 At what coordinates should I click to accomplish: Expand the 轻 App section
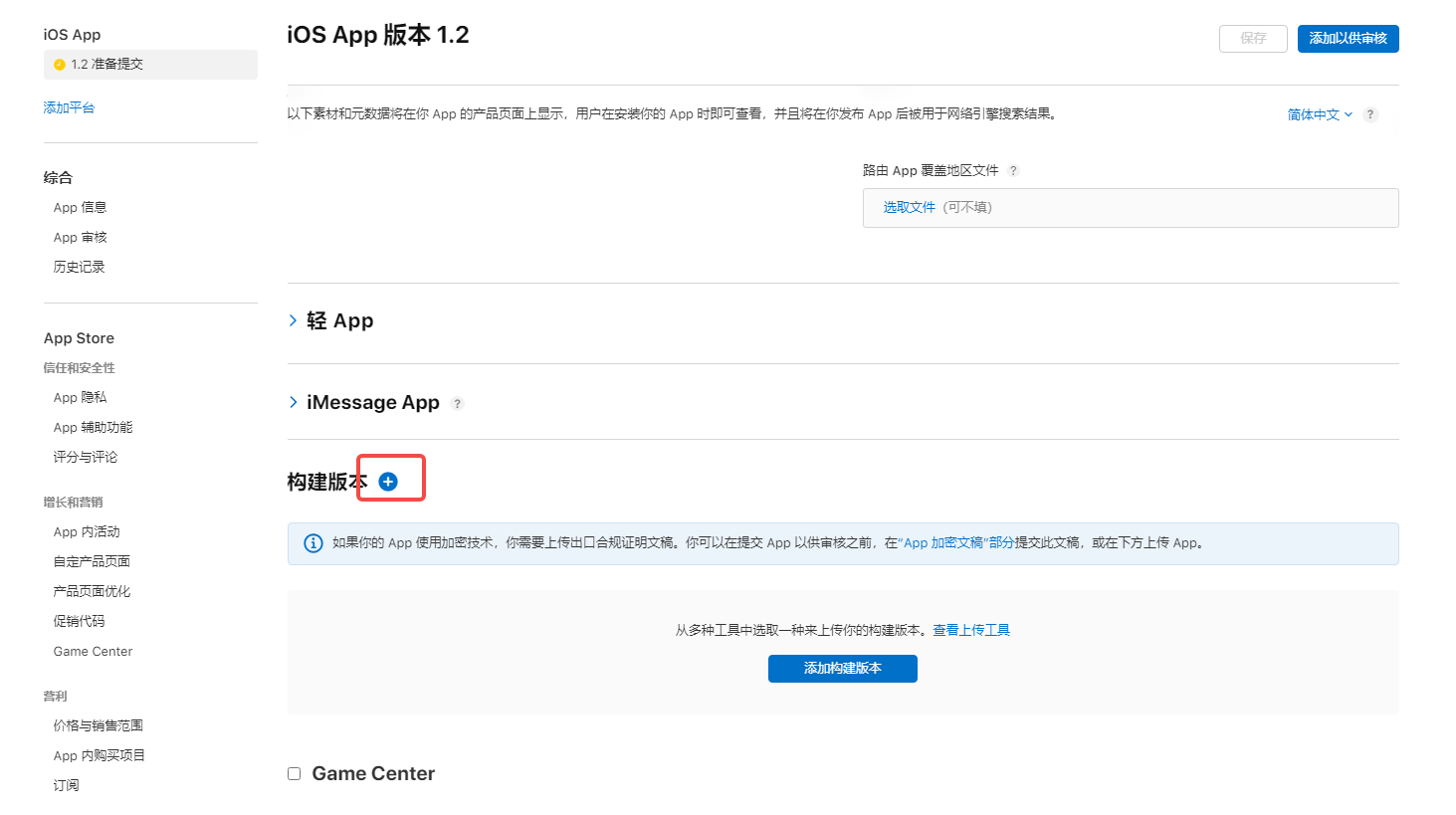point(293,320)
